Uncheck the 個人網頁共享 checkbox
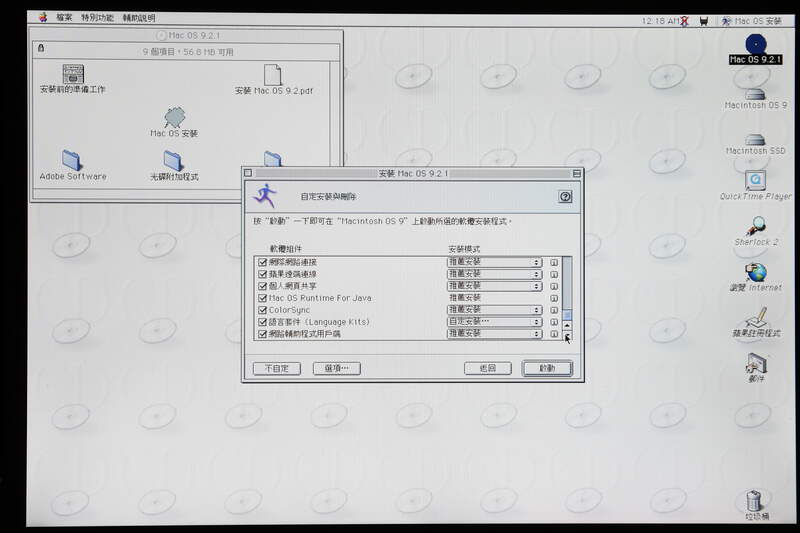 [x=262, y=286]
